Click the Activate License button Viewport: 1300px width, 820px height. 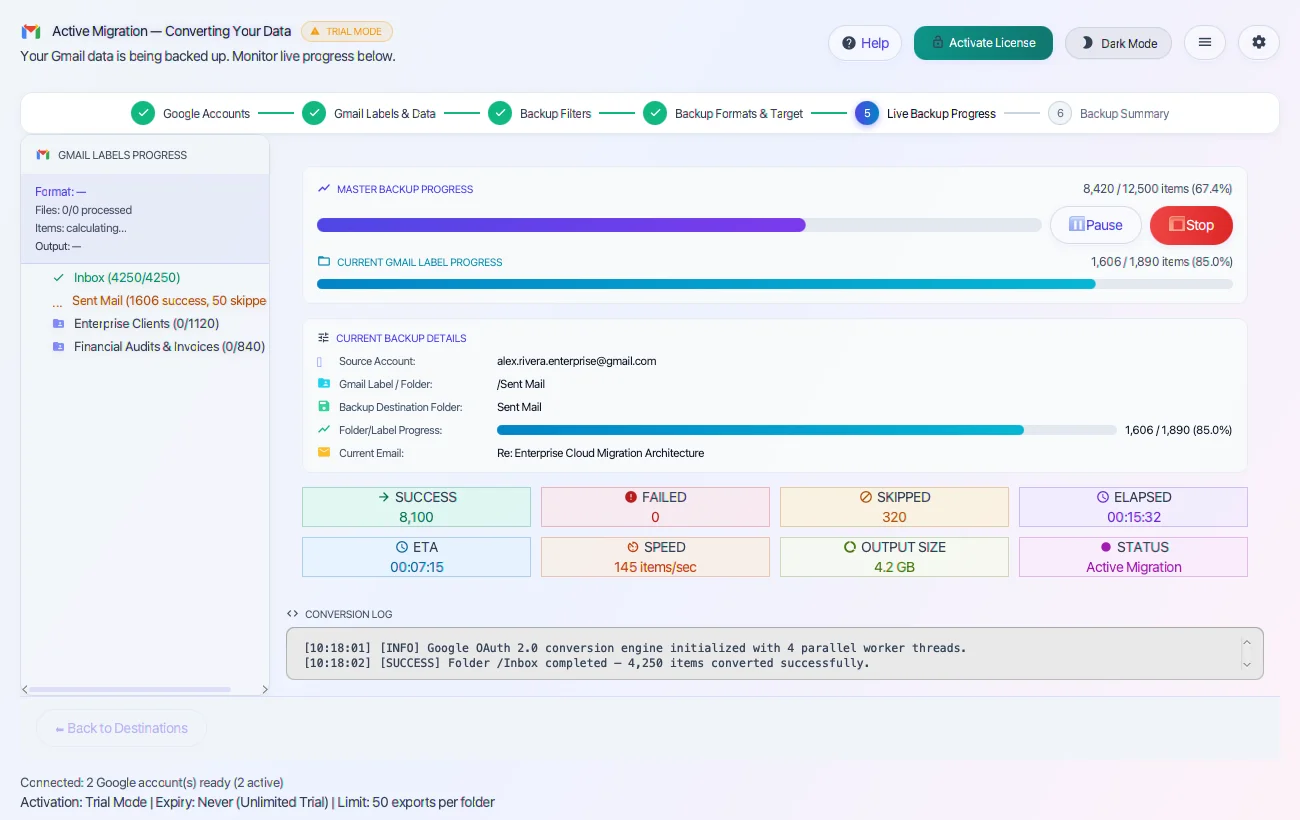pos(983,43)
